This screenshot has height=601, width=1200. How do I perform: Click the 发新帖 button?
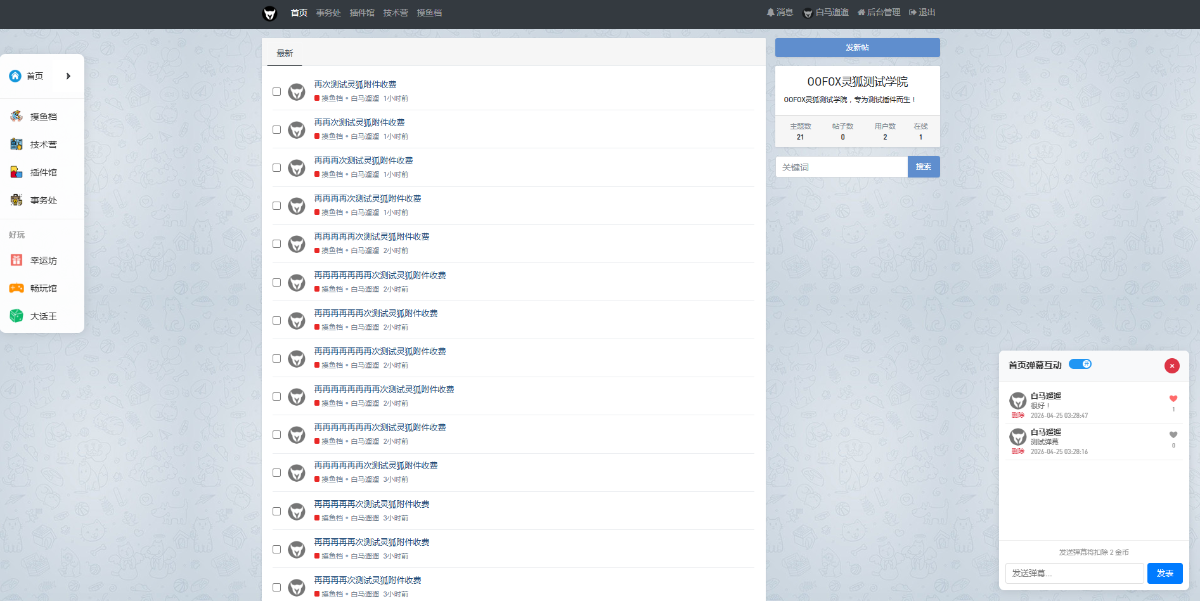click(857, 47)
